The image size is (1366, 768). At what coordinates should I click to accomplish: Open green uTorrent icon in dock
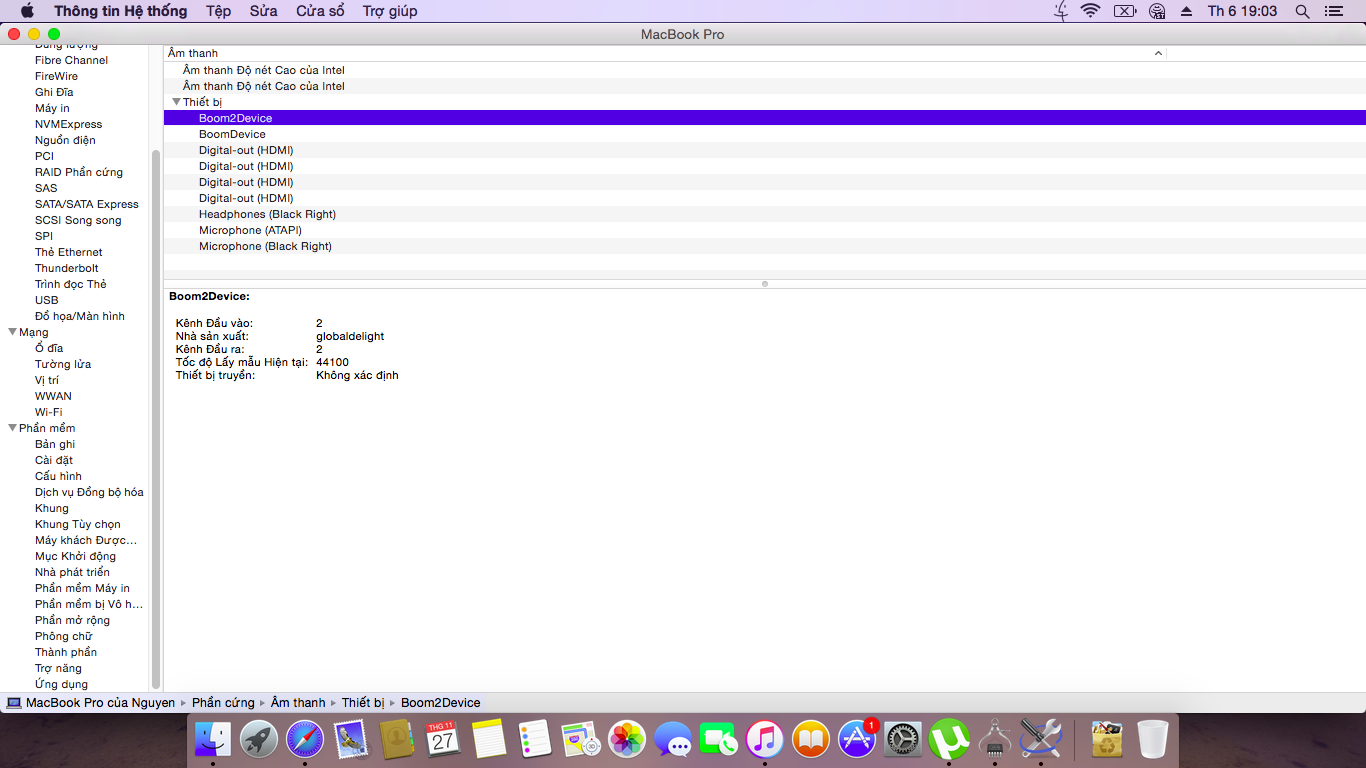pos(949,739)
